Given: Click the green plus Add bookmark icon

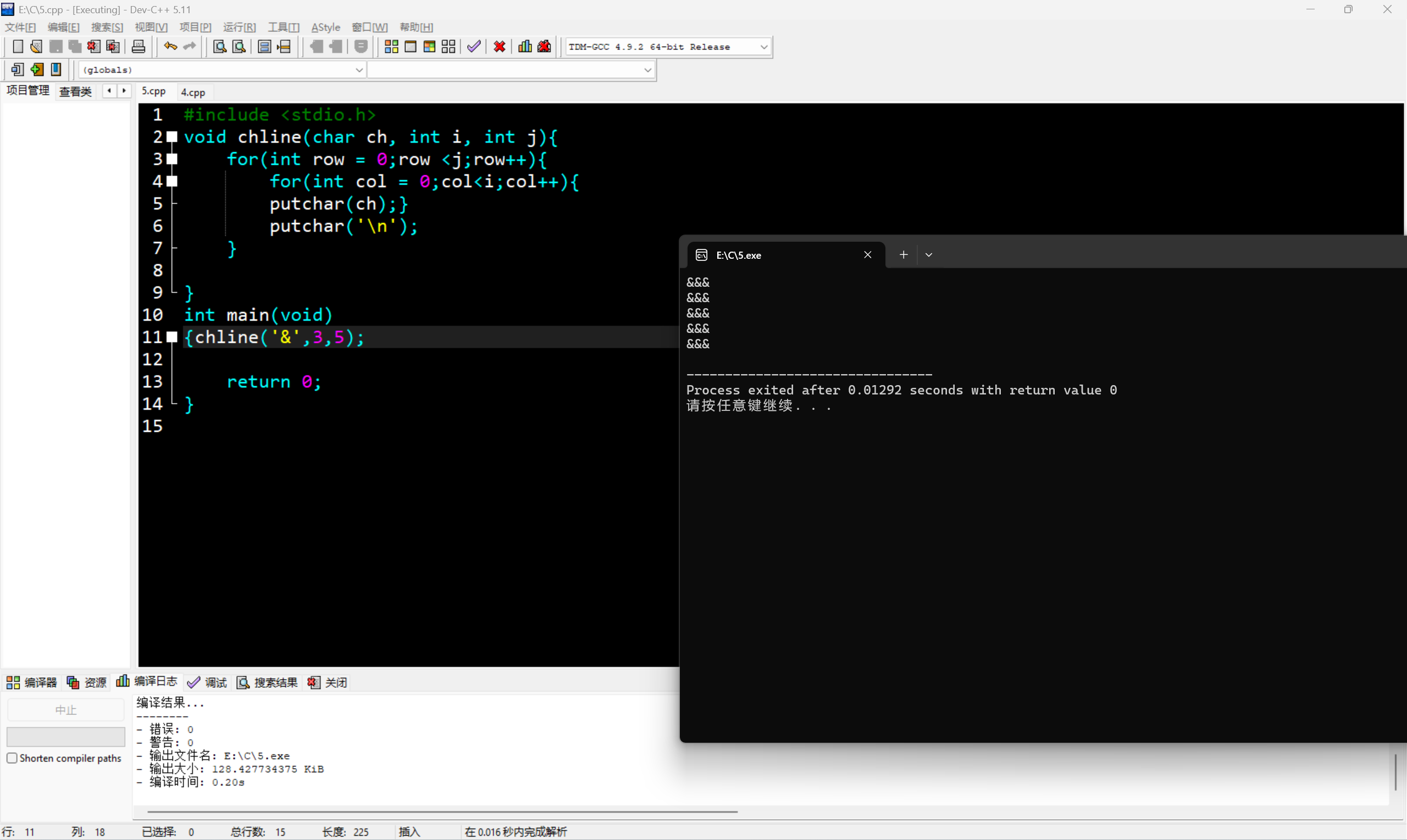Looking at the screenshot, I should pos(37,70).
